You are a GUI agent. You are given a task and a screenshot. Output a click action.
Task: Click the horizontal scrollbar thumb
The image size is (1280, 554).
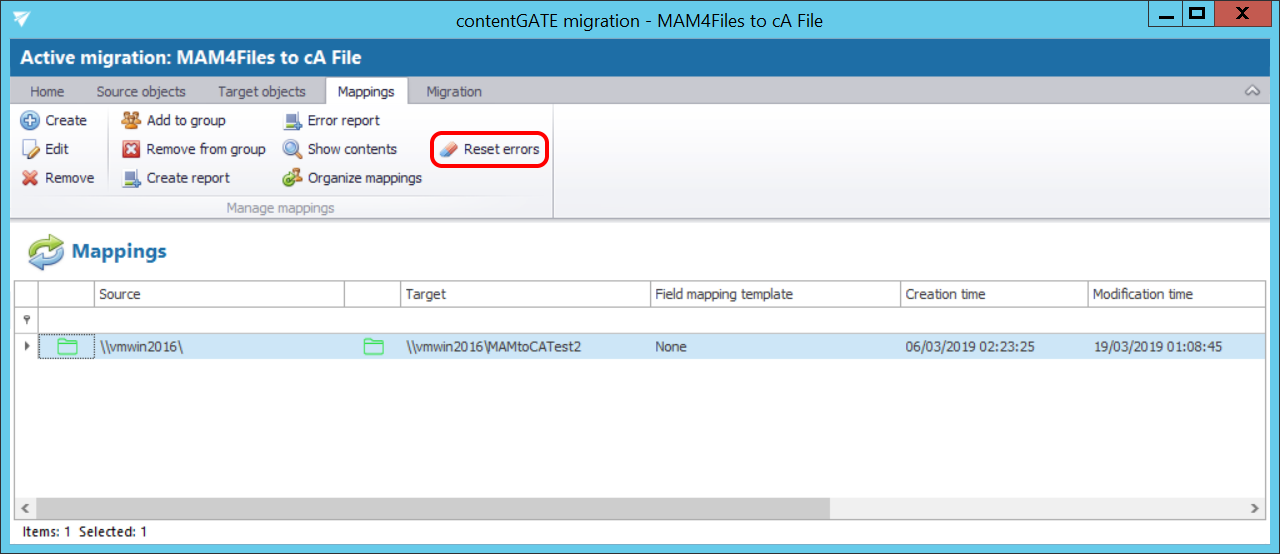point(432,509)
